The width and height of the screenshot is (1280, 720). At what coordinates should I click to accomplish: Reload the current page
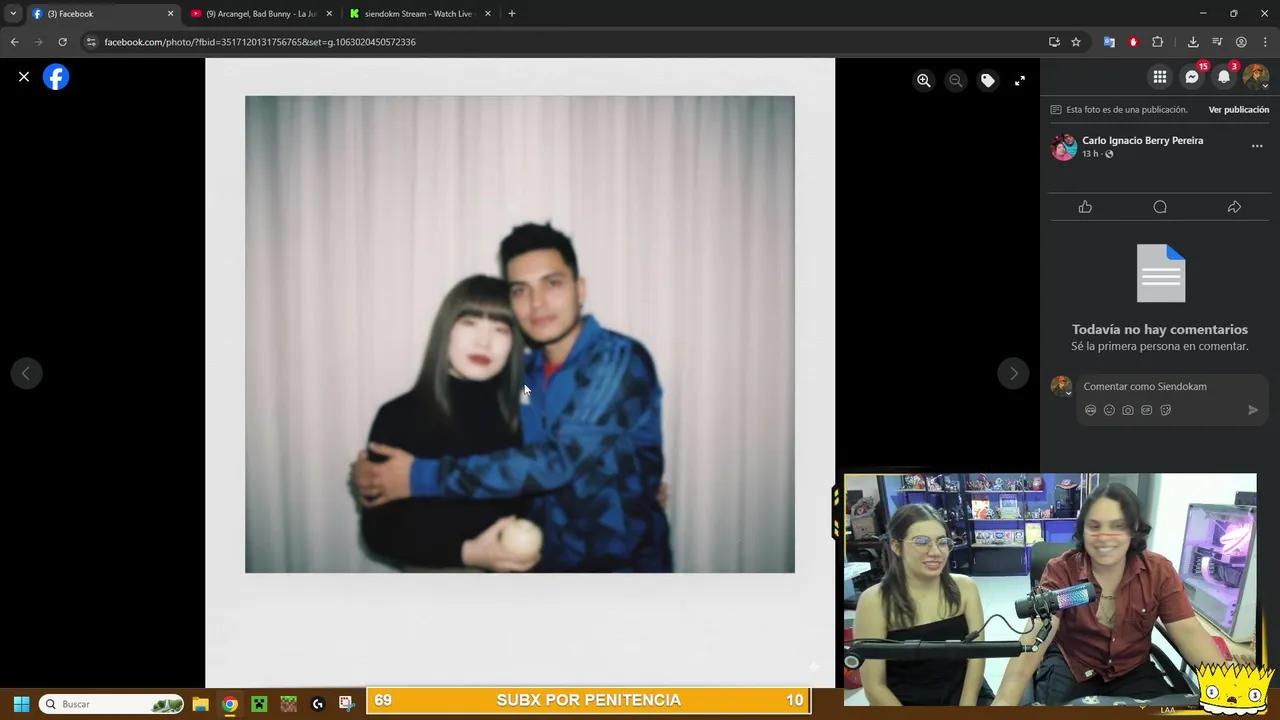(x=62, y=42)
